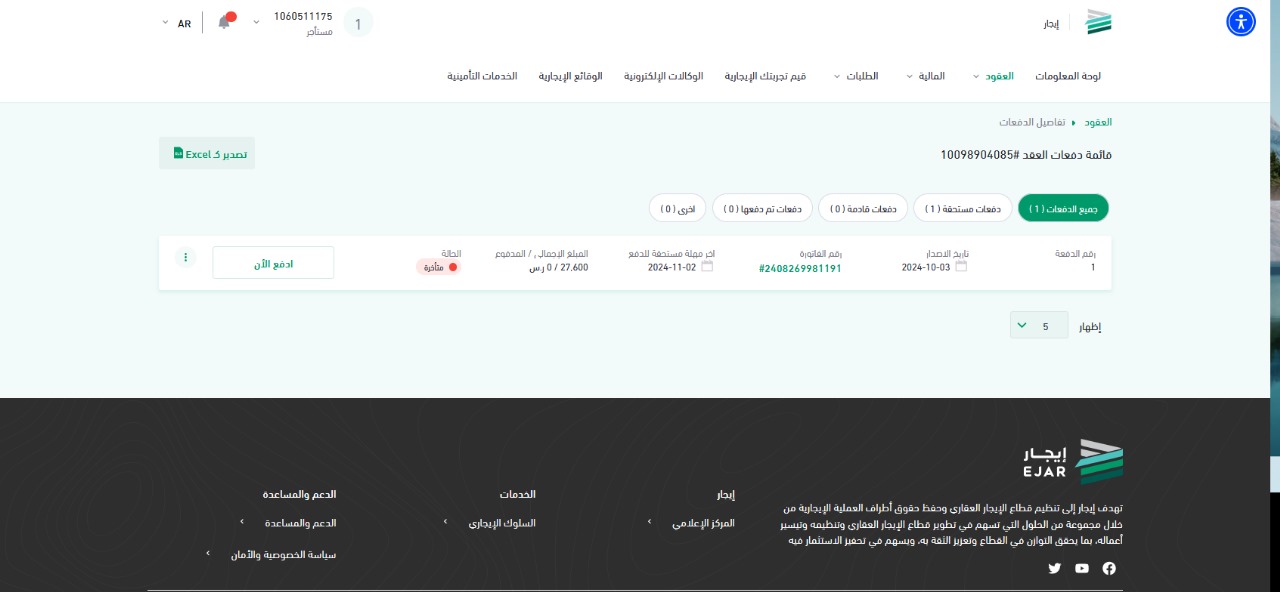The width and height of the screenshot is (1280, 592).
Task: Click the user avatar circle with number 1
Action: click(358, 23)
